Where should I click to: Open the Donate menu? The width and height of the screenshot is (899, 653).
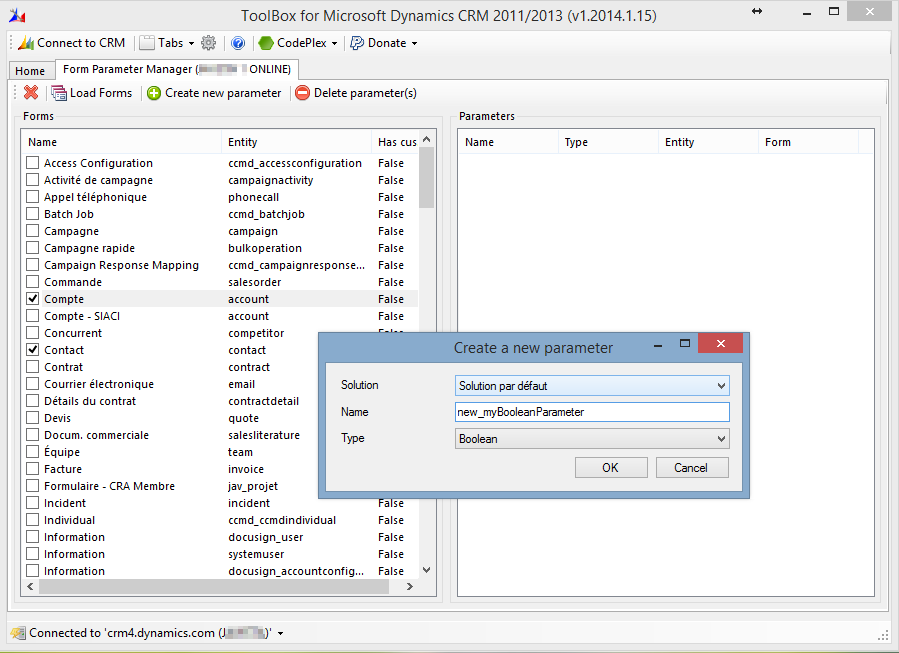tap(386, 43)
